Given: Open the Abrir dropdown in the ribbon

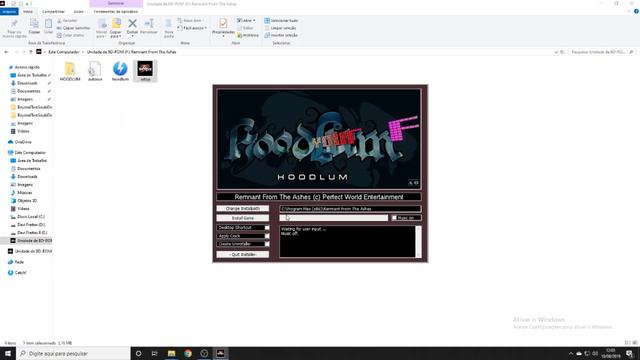Looking at the screenshot, I should [246, 20].
